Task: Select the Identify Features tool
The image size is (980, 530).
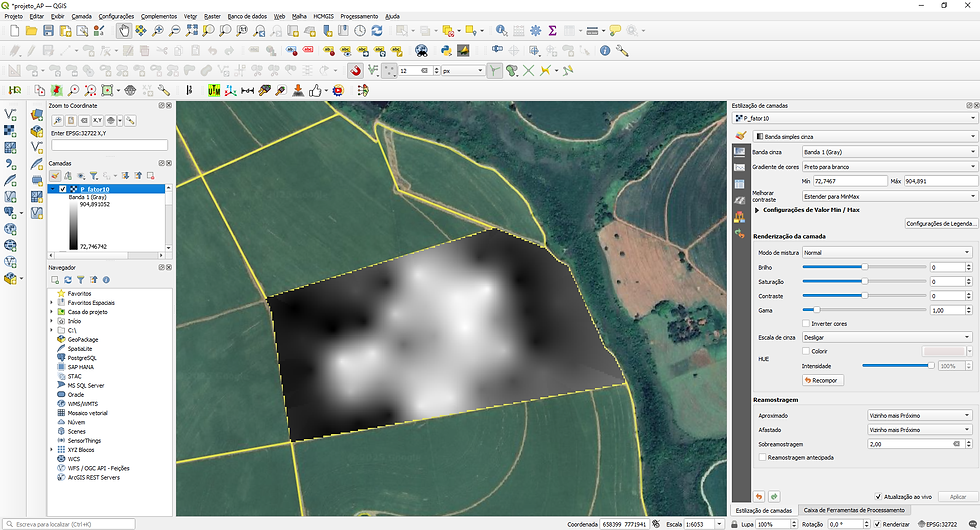Action: 501,31
